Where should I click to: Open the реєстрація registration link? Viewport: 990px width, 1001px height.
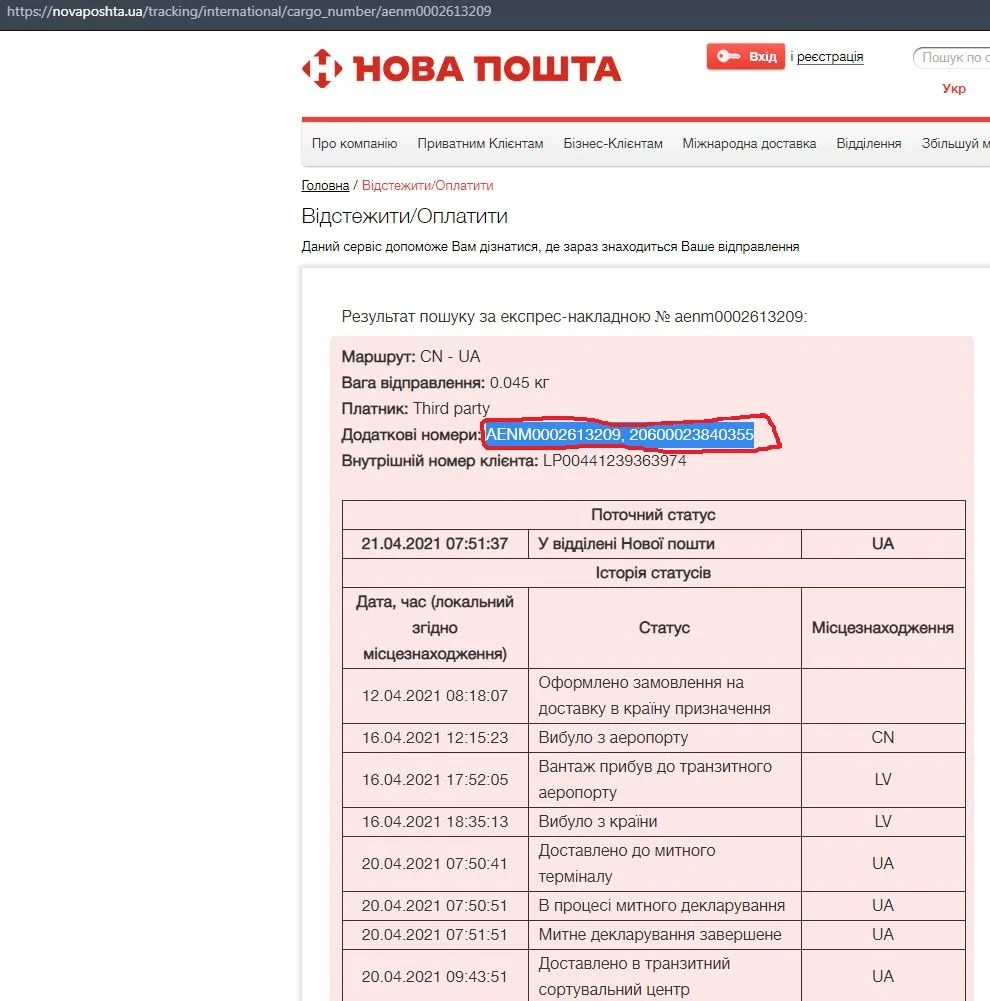click(830, 57)
